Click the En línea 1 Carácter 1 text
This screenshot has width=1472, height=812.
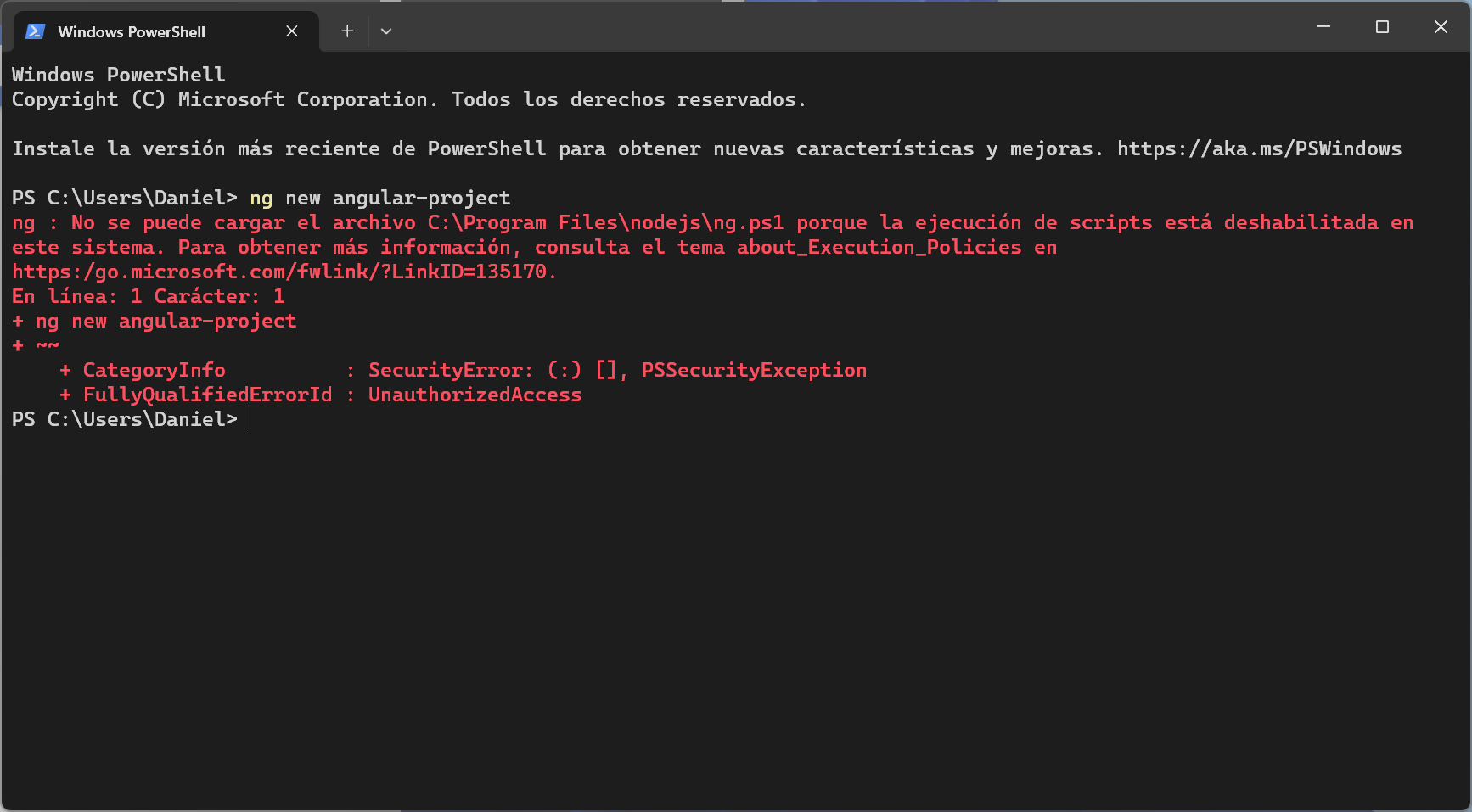(148, 296)
